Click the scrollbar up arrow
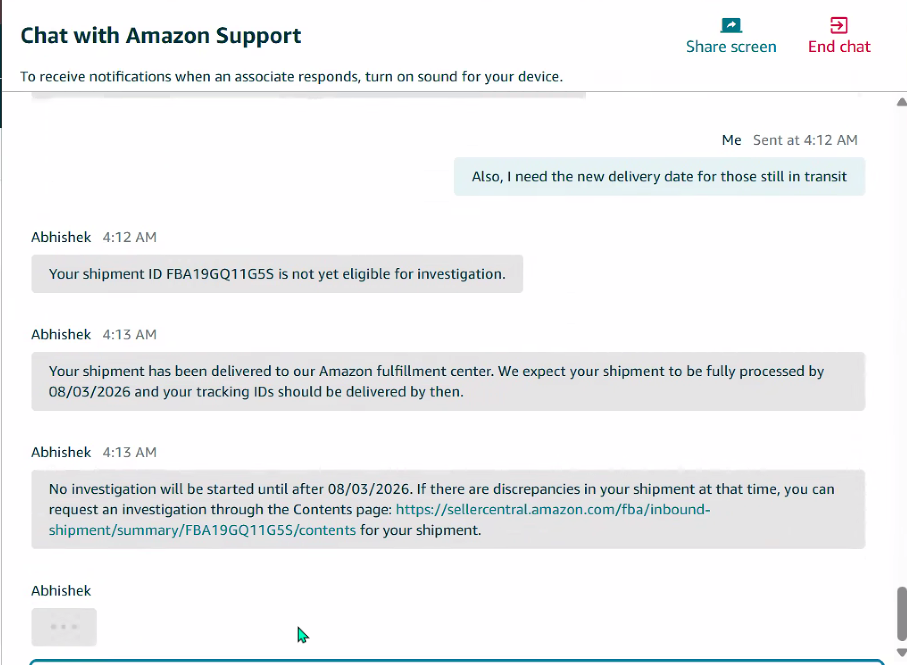Screen dimensions: 907x665 coord(901,102)
